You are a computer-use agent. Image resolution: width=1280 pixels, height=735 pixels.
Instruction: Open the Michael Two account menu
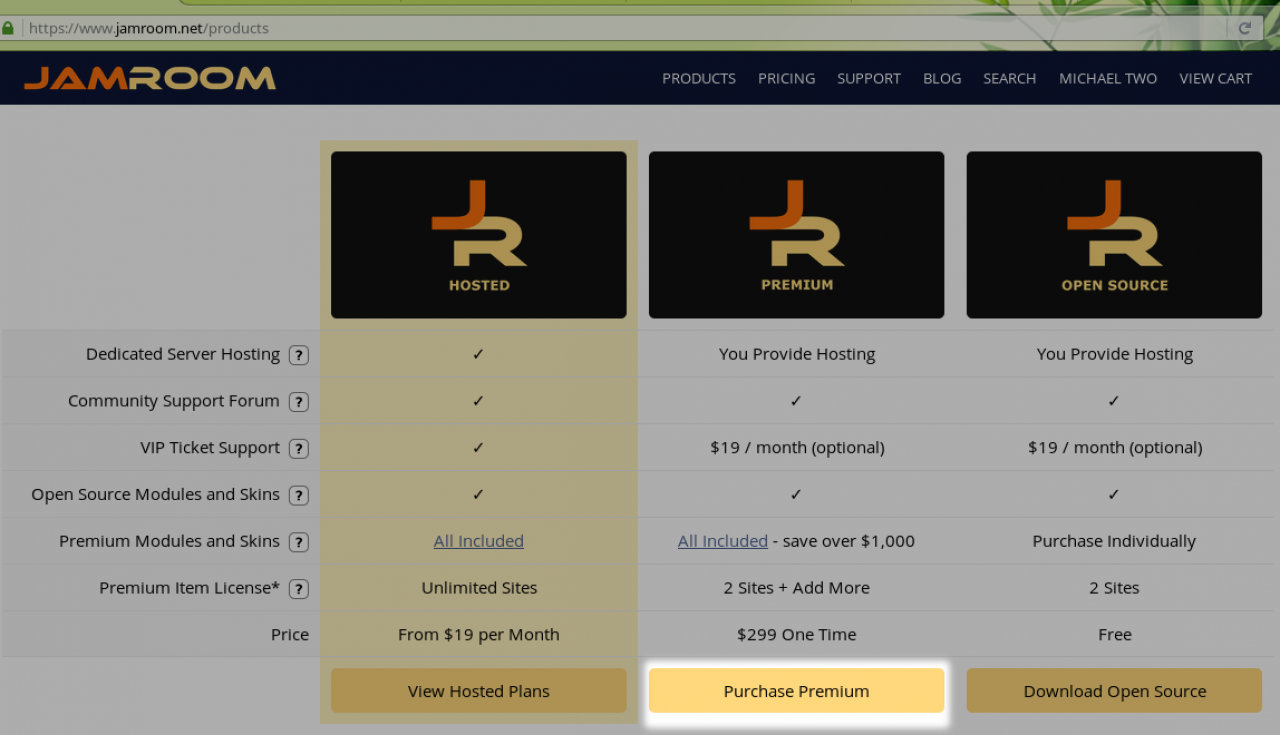click(x=1107, y=78)
